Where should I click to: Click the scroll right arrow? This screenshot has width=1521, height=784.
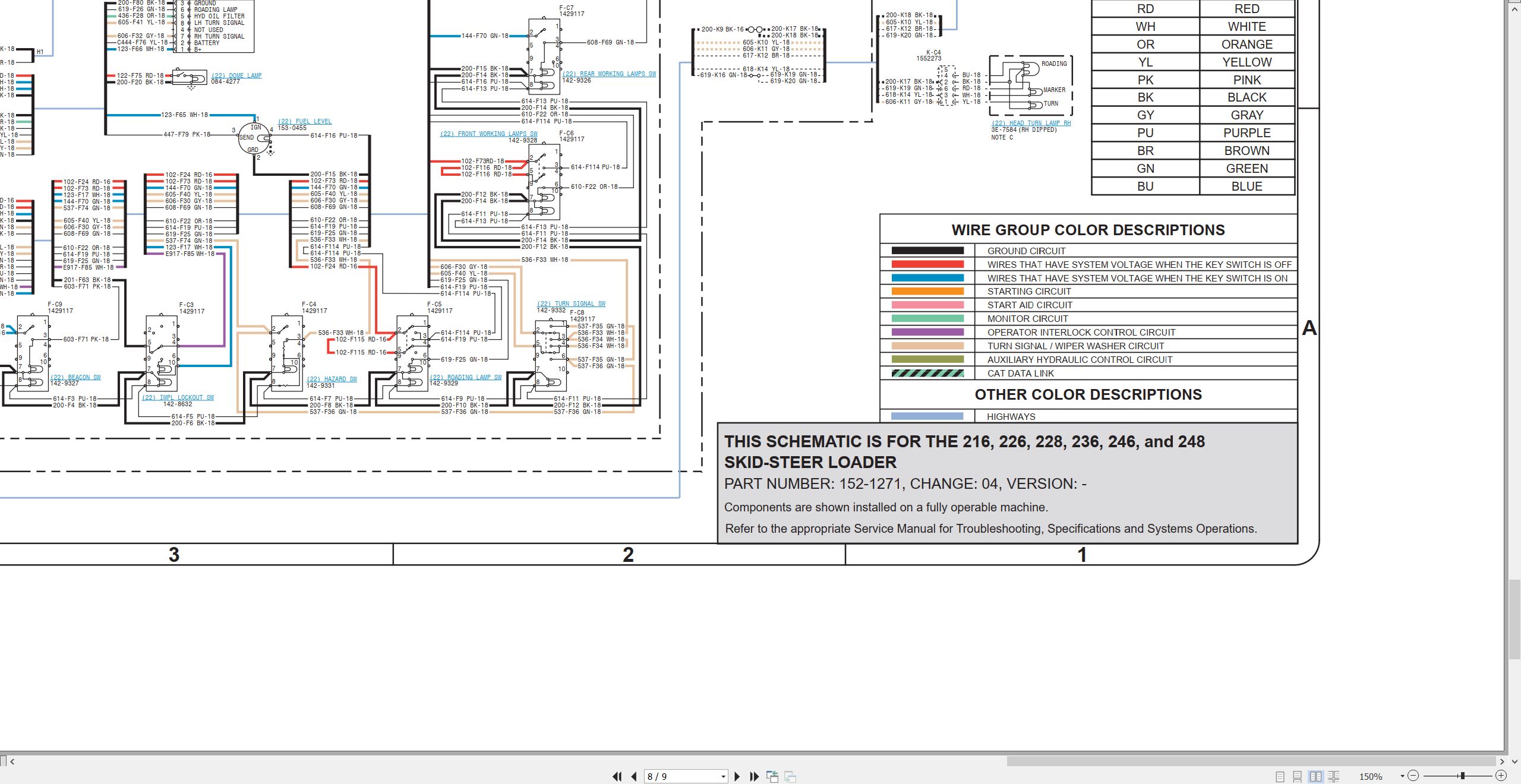coord(1501,761)
